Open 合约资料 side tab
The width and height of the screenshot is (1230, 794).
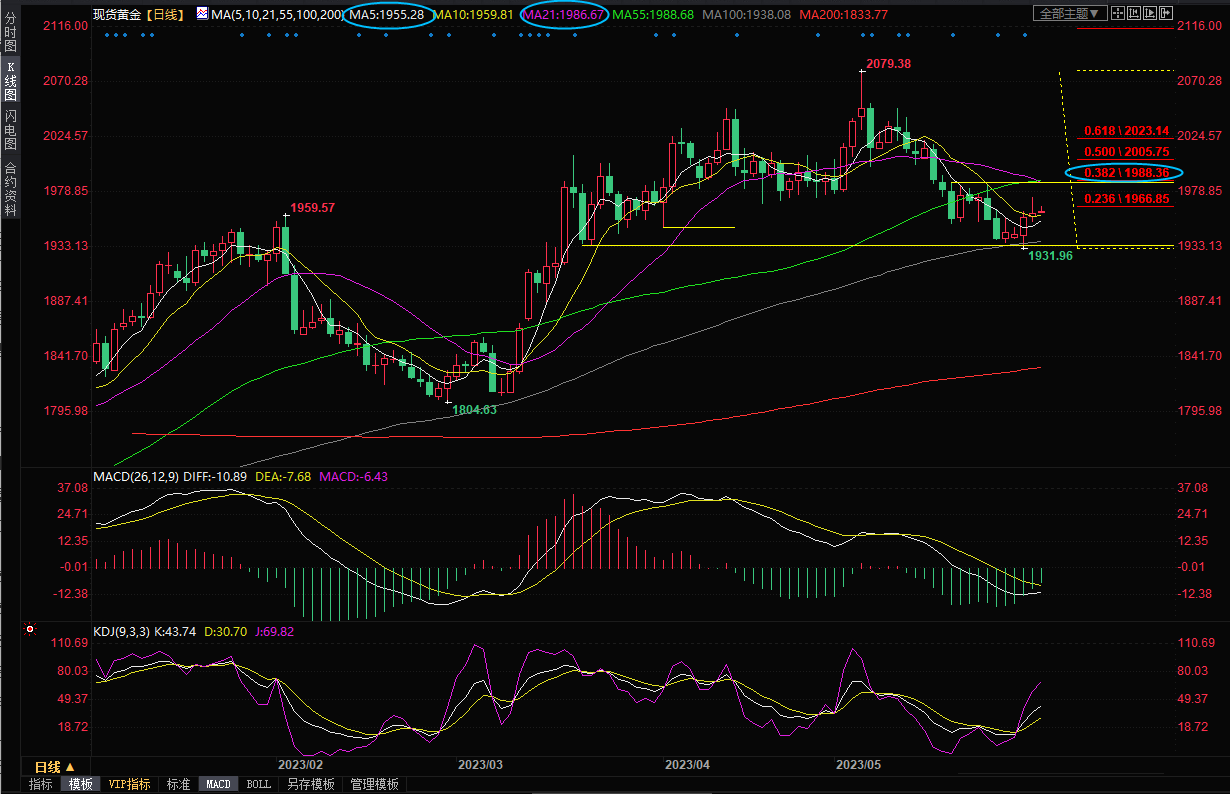(10, 189)
